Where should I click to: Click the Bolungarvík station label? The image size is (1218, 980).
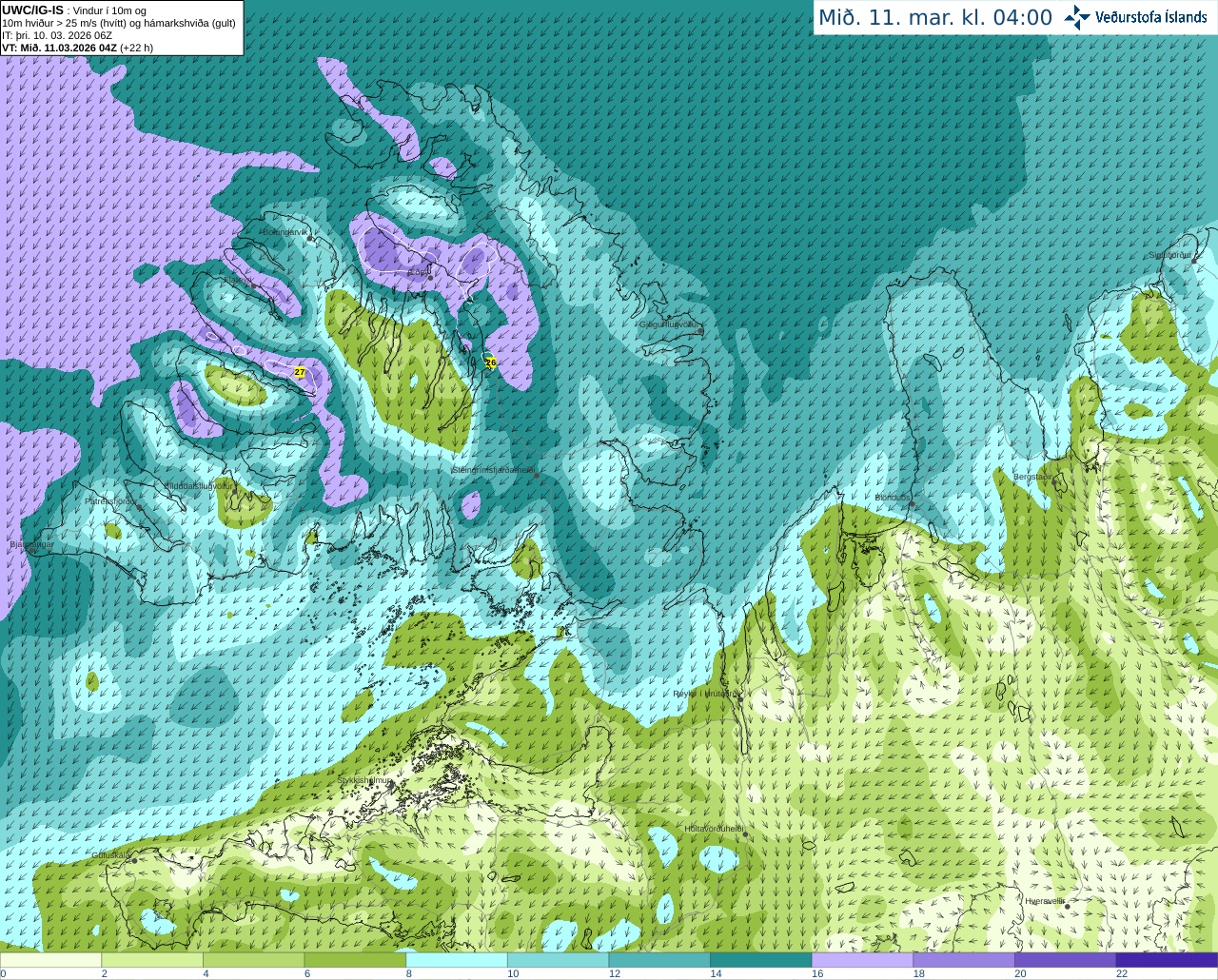(285, 231)
